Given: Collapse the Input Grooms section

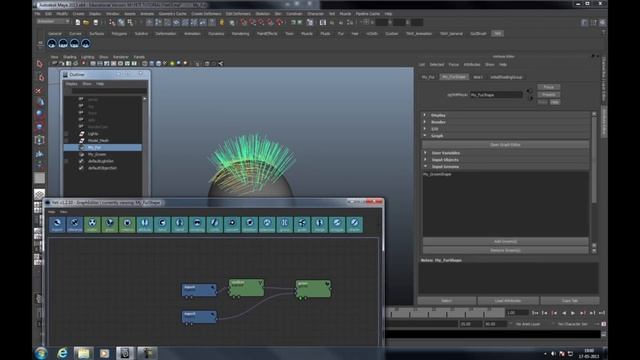Looking at the screenshot, I should pos(505,167).
